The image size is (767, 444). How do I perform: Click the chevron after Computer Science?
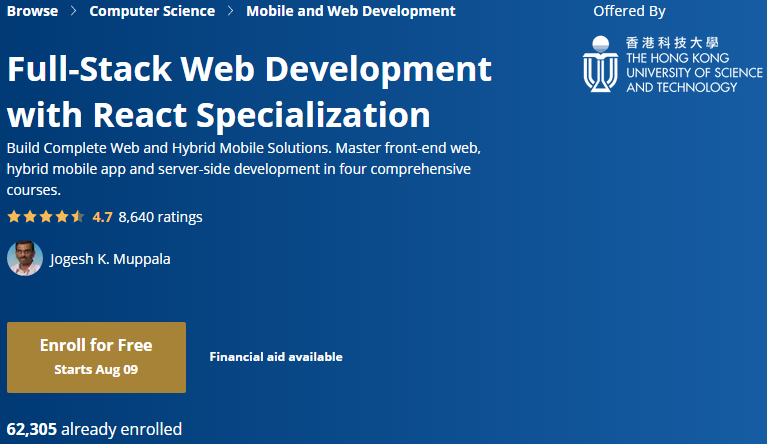230,11
